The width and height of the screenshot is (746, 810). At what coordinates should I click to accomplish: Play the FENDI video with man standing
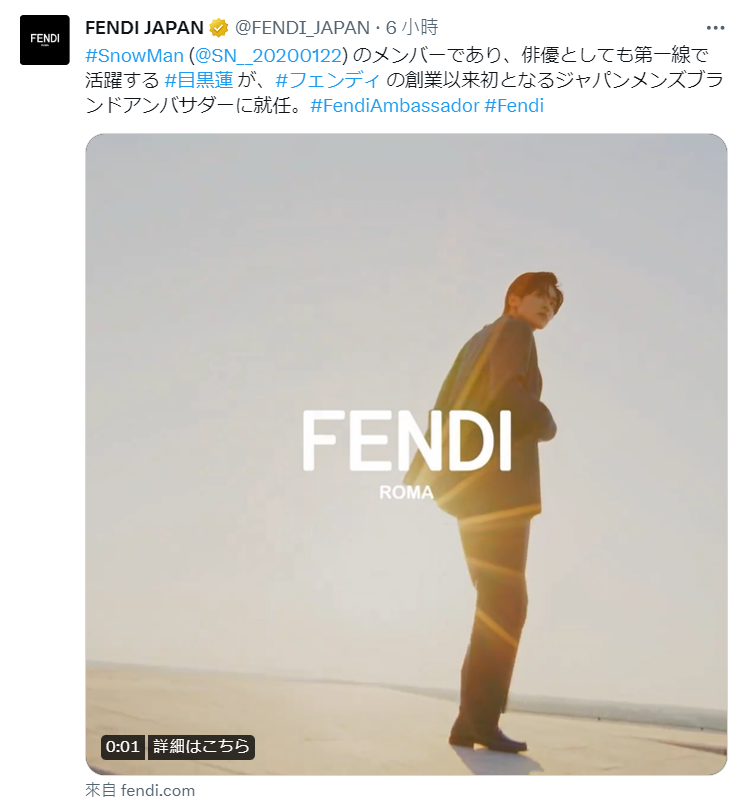(407, 454)
